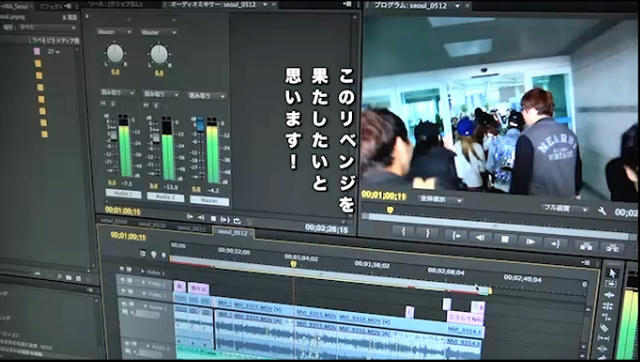The height and width of the screenshot is (362, 640).
Task: Open Master track automation mode dropdown
Action: pyautogui.click(x=207, y=95)
